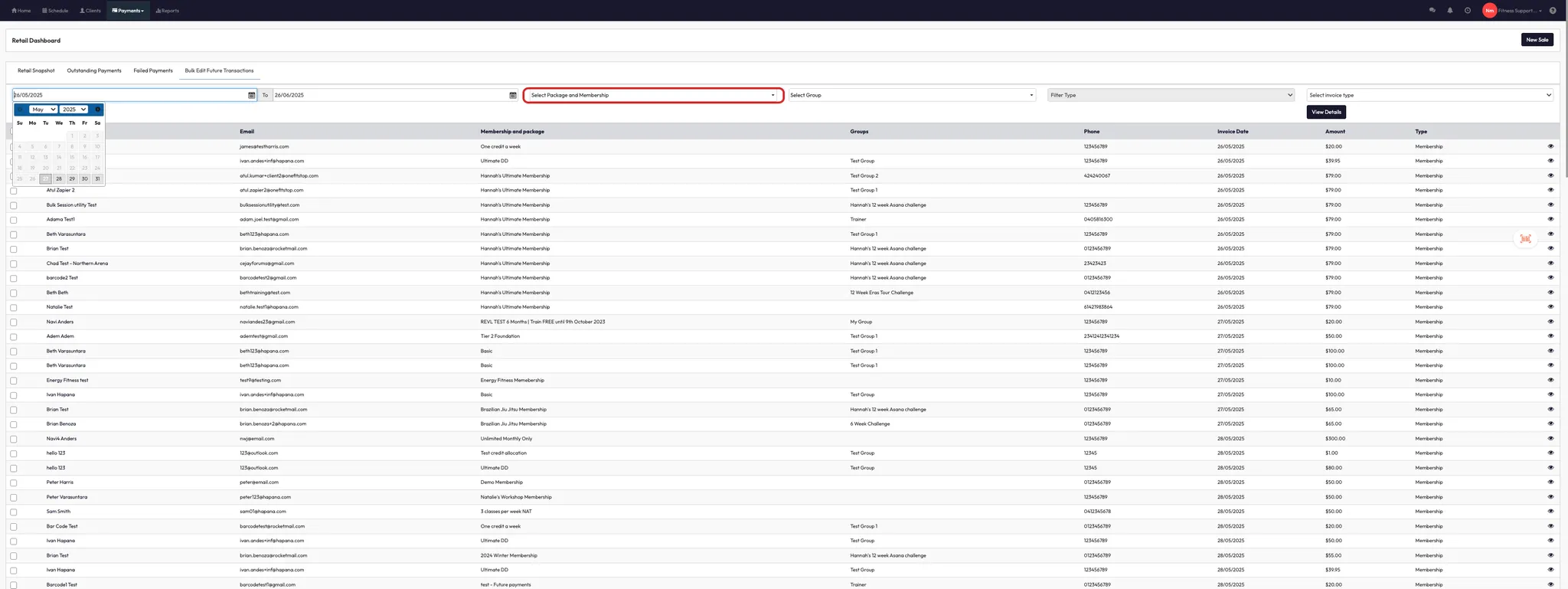Click the New Sale button
This screenshot has width=1568, height=589.
[1537, 40]
